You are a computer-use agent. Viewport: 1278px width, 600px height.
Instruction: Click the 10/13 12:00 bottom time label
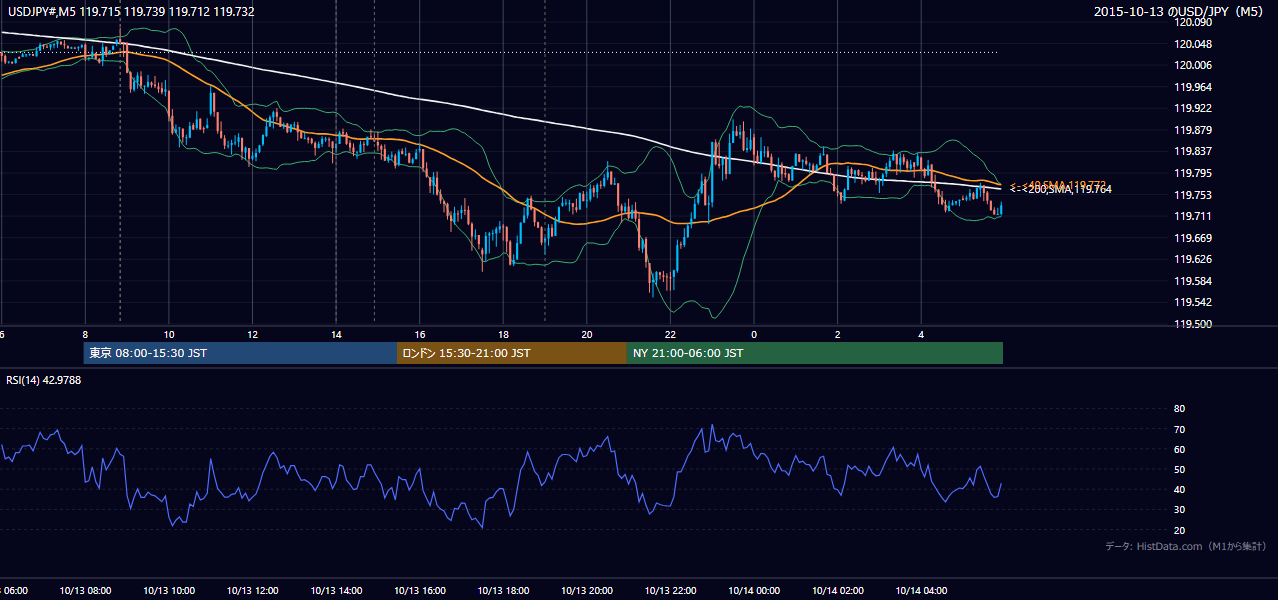point(252,591)
